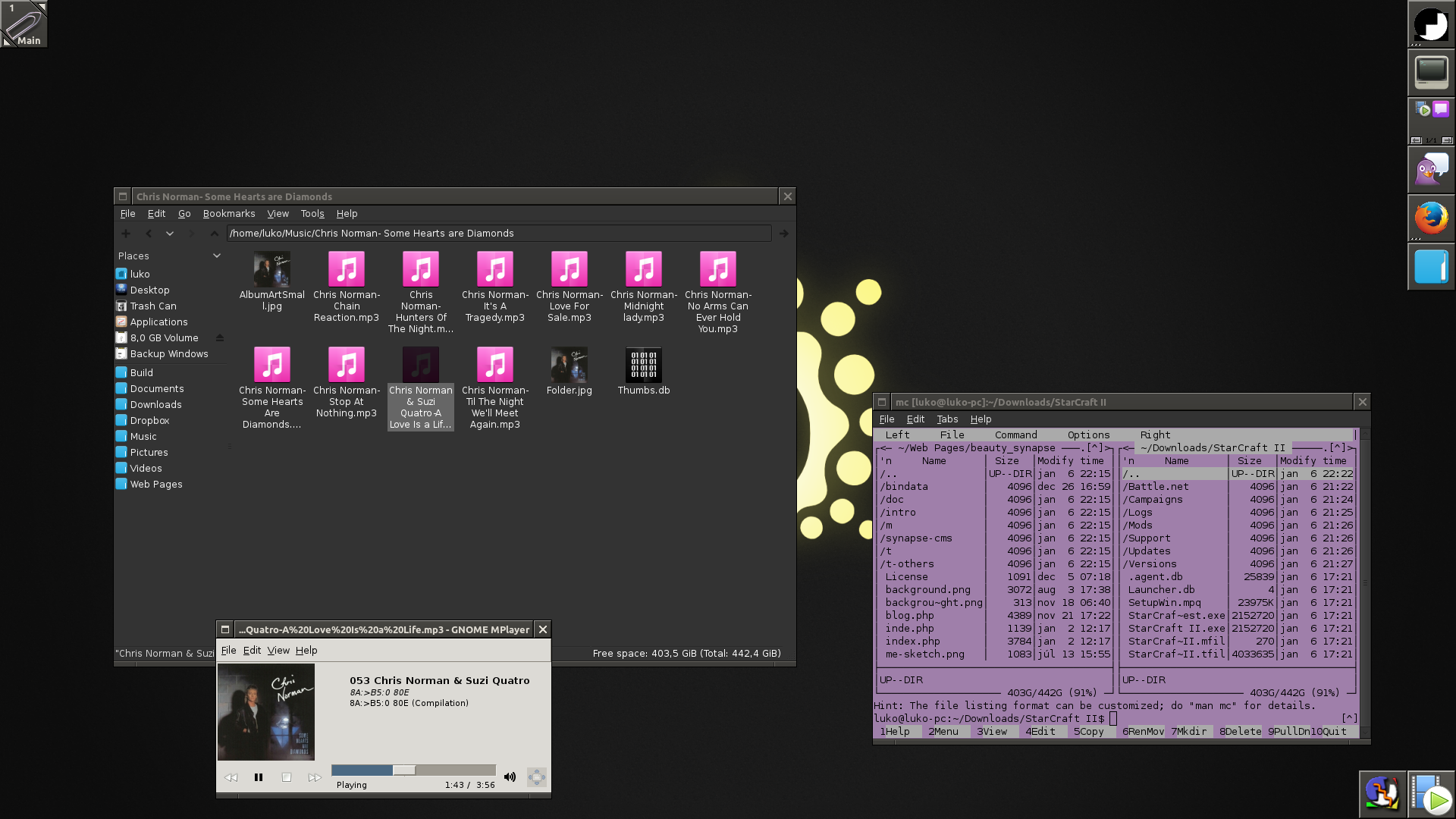Open AlbumArtSmall.jpg thumbnail in file manager
Screen dimensions: 1456x819
coord(271,269)
